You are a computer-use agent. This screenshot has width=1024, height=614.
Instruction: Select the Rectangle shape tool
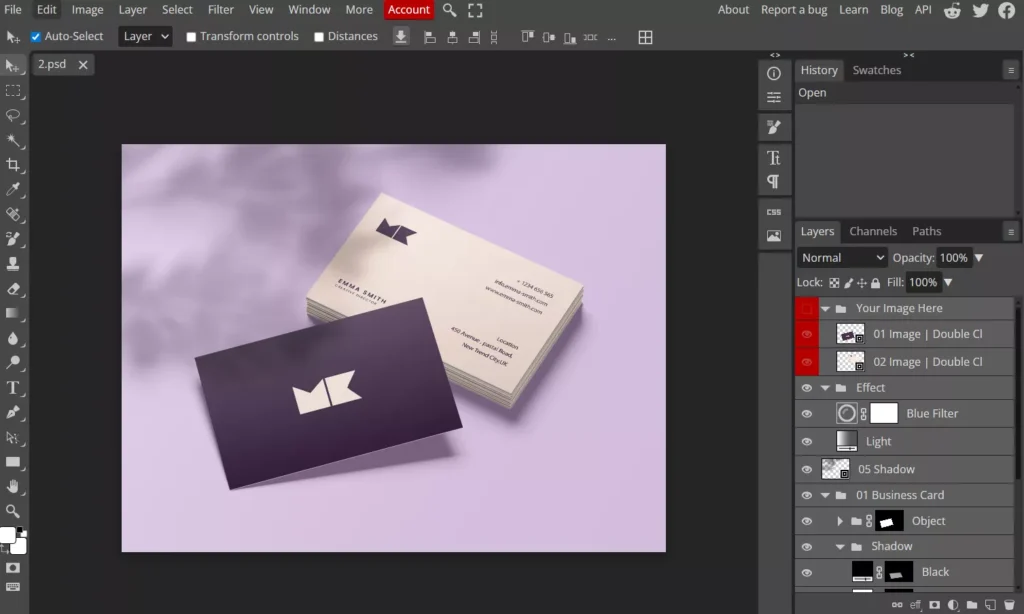12,462
